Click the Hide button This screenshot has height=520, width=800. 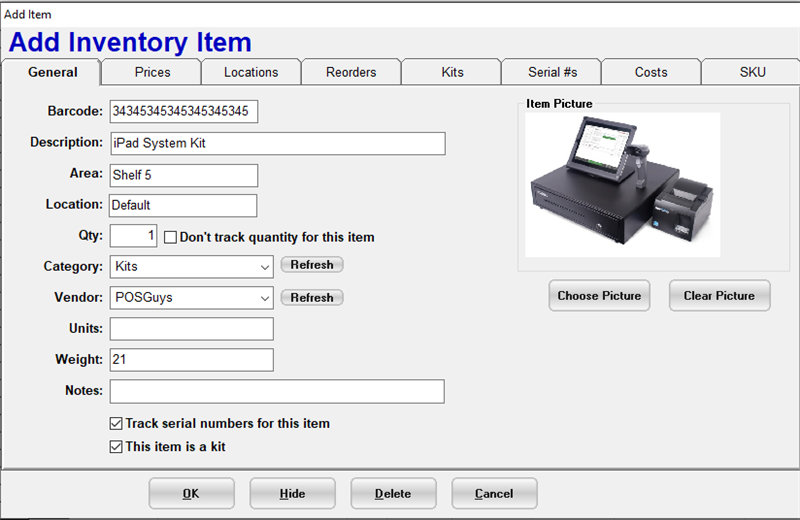(x=292, y=493)
